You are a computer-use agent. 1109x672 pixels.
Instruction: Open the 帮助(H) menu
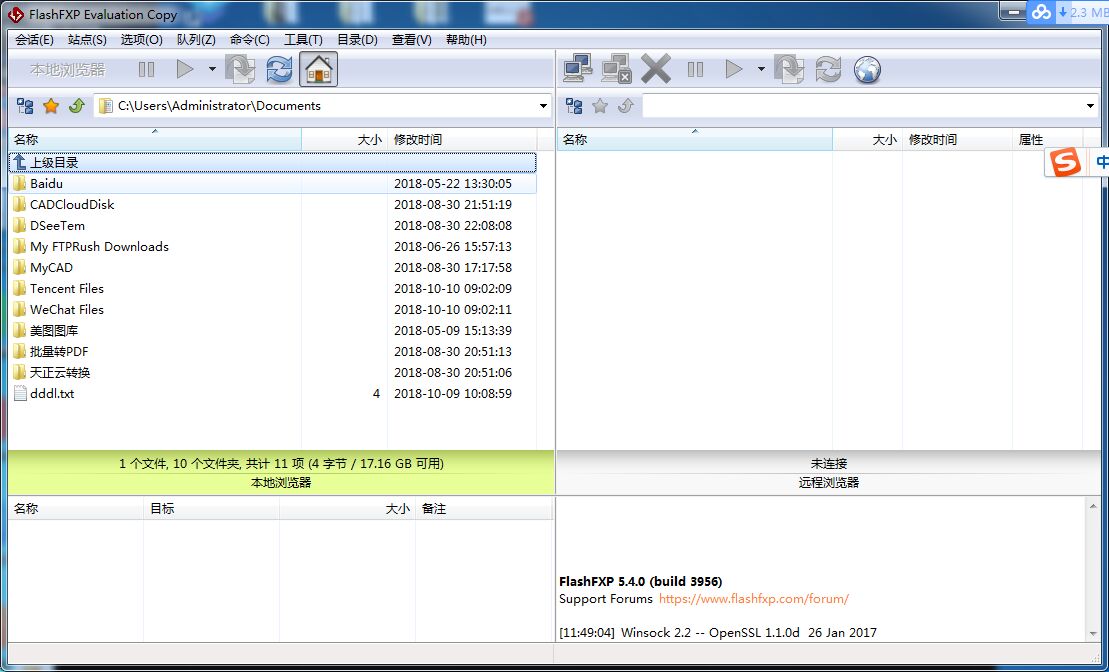click(x=466, y=40)
